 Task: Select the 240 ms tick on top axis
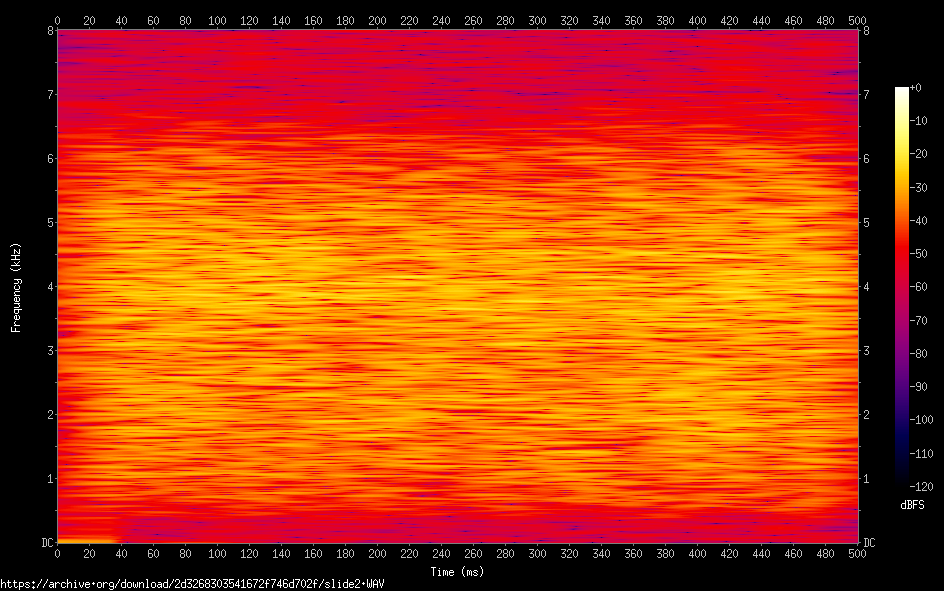tap(441, 20)
